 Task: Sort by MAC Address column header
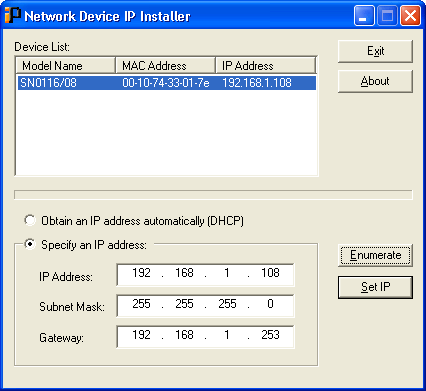point(165,65)
